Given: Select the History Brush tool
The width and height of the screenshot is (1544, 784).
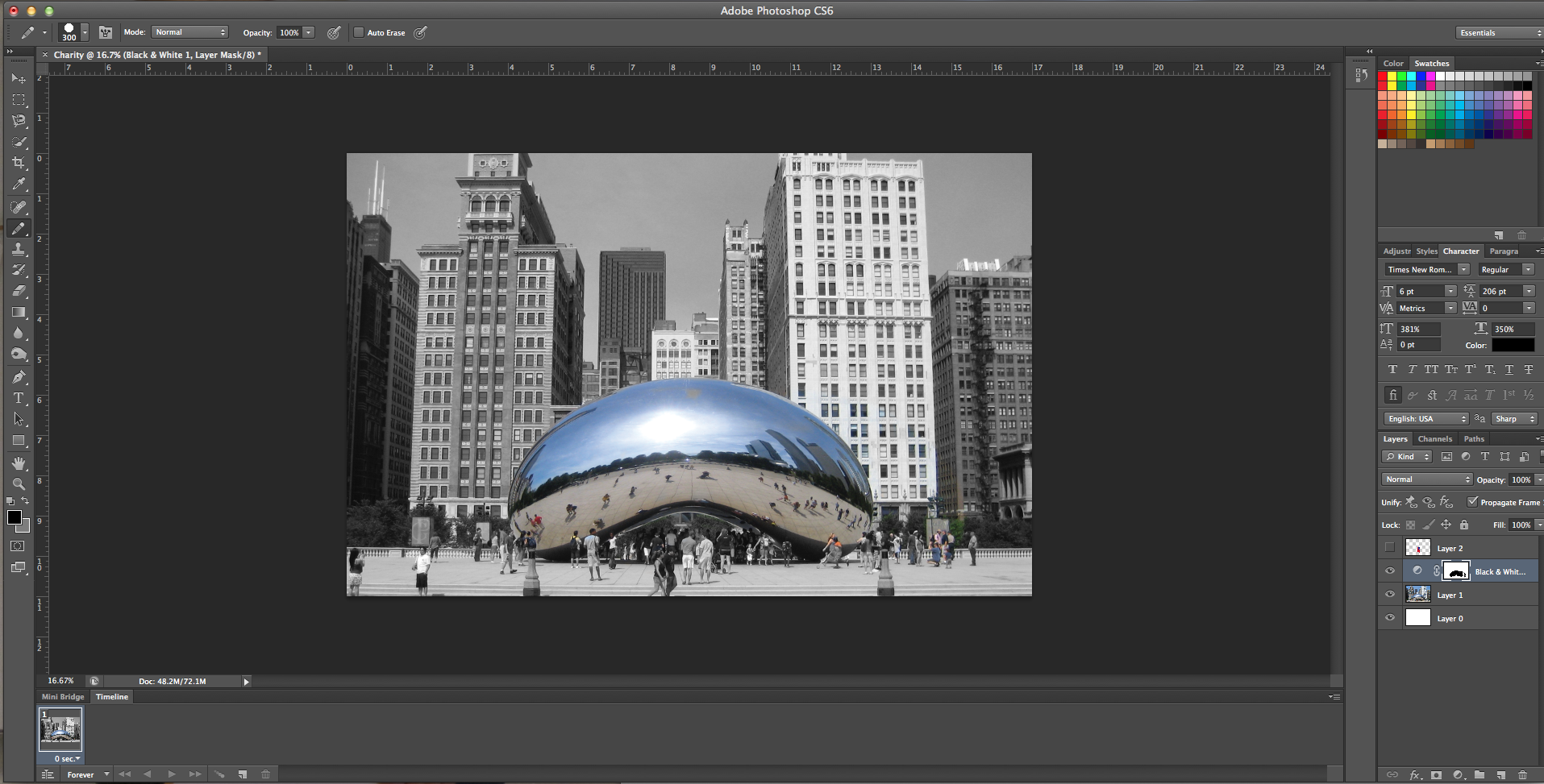Looking at the screenshot, I should (19, 270).
